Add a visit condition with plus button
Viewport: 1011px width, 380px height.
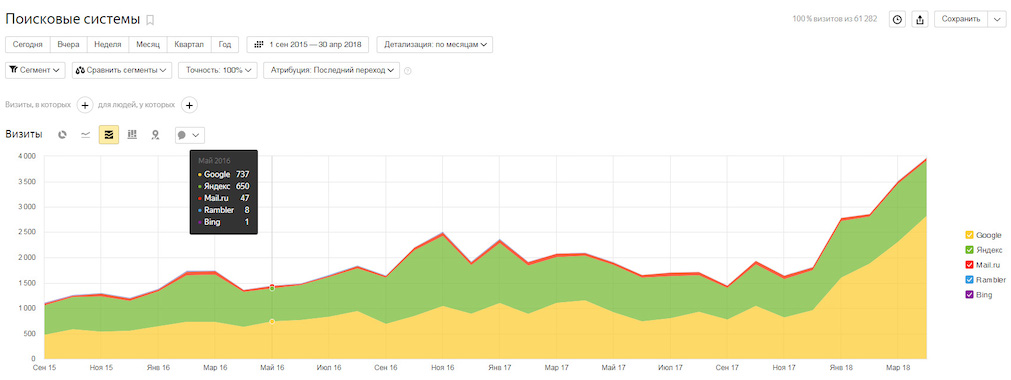click(x=84, y=105)
